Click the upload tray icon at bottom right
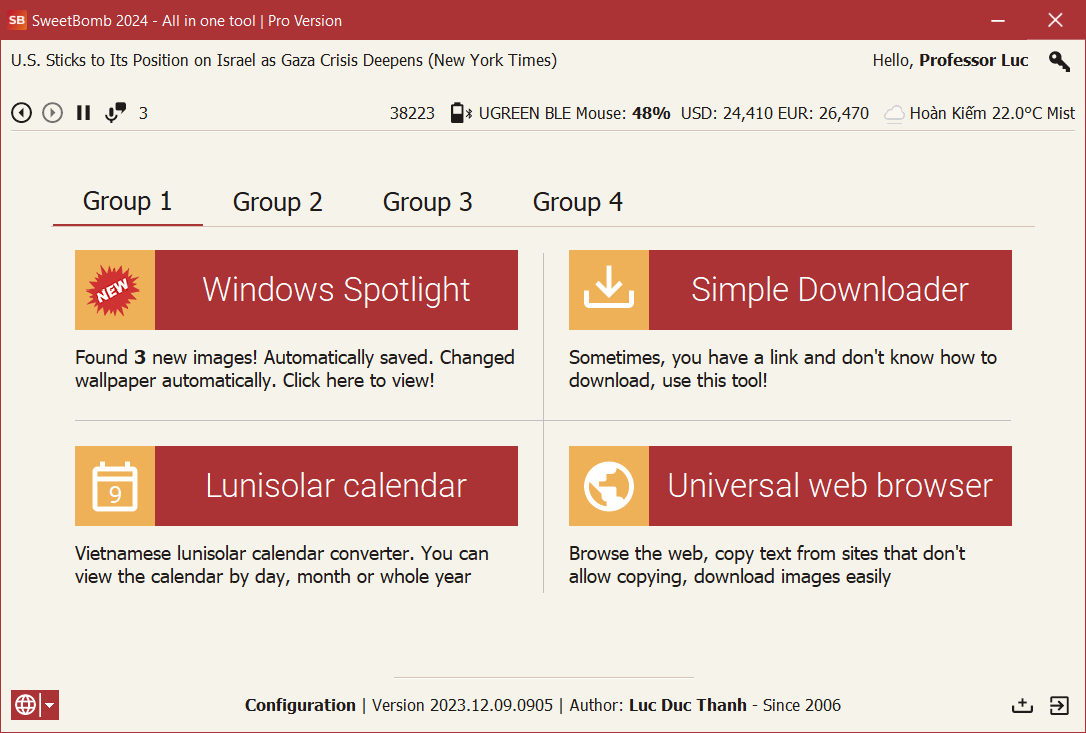Image resolution: width=1086 pixels, height=733 pixels. pos(1022,705)
